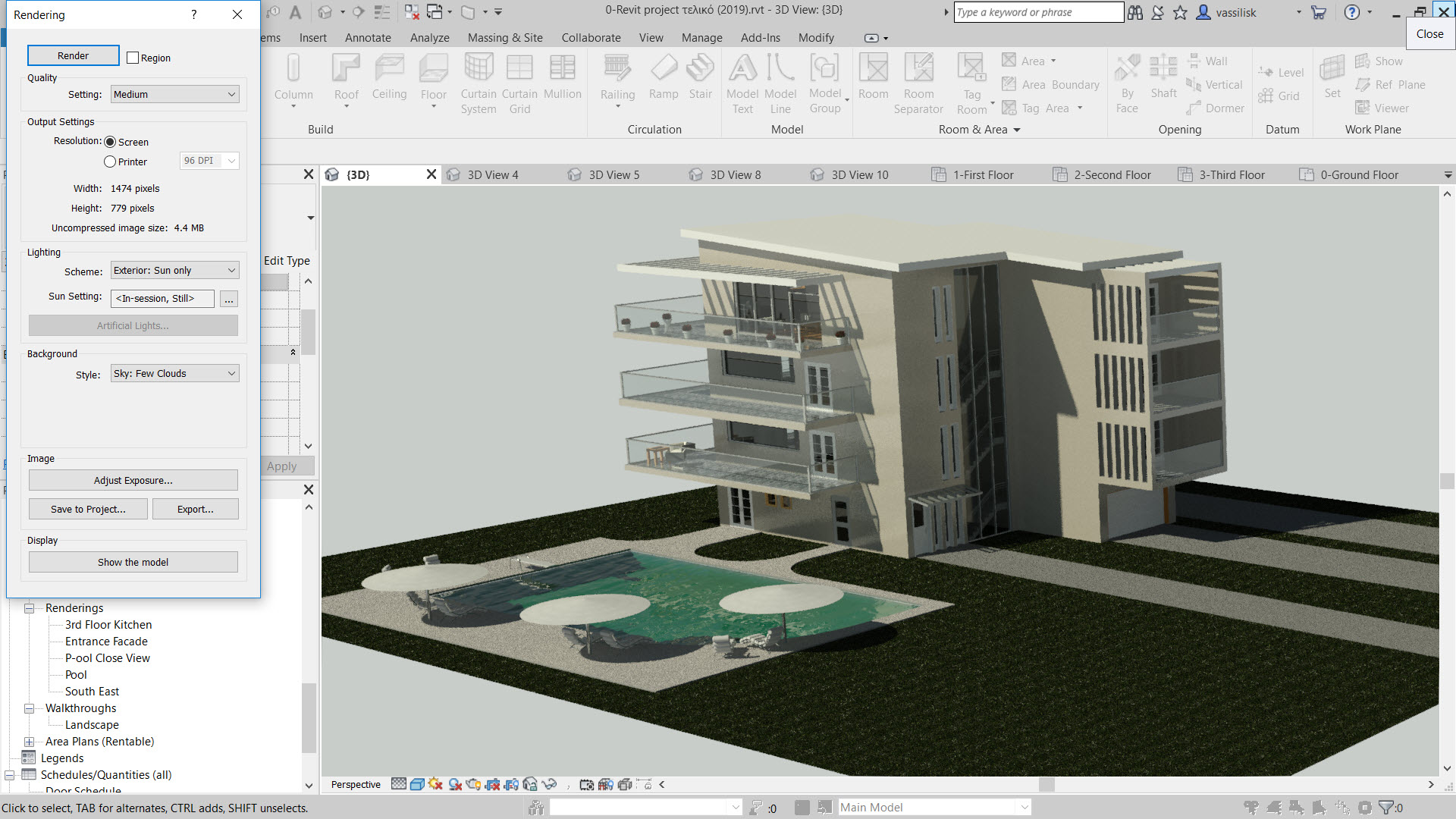The width and height of the screenshot is (1456, 819).
Task: Open Sun Setting browse button
Action: coord(228,299)
